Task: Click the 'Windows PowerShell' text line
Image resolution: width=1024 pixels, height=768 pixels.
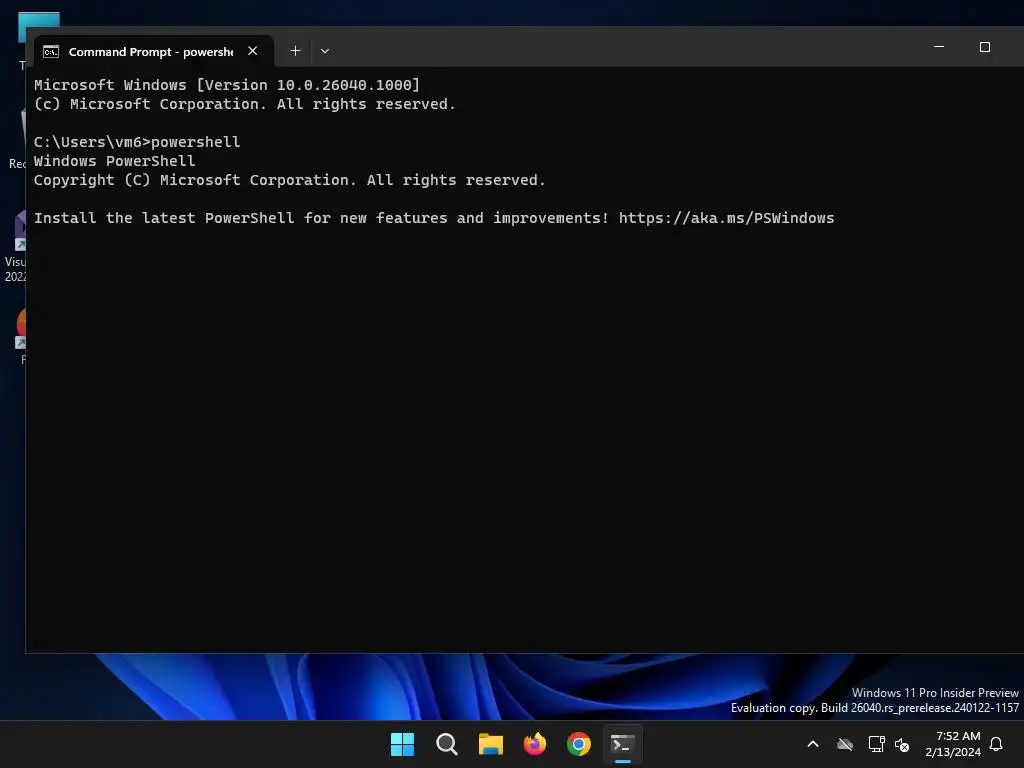Action: [x=114, y=161]
